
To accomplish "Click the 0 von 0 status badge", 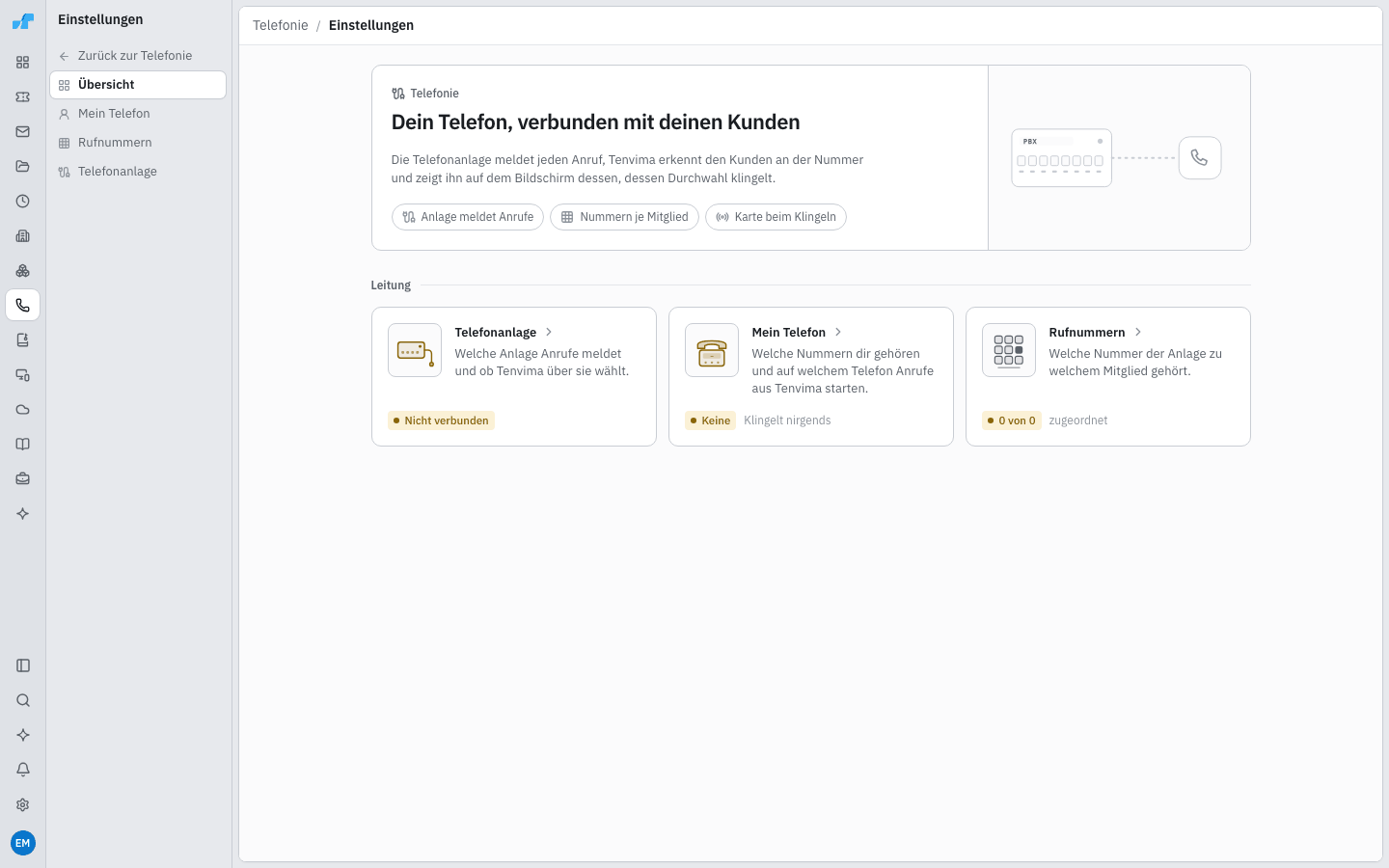I will pos(1012,420).
